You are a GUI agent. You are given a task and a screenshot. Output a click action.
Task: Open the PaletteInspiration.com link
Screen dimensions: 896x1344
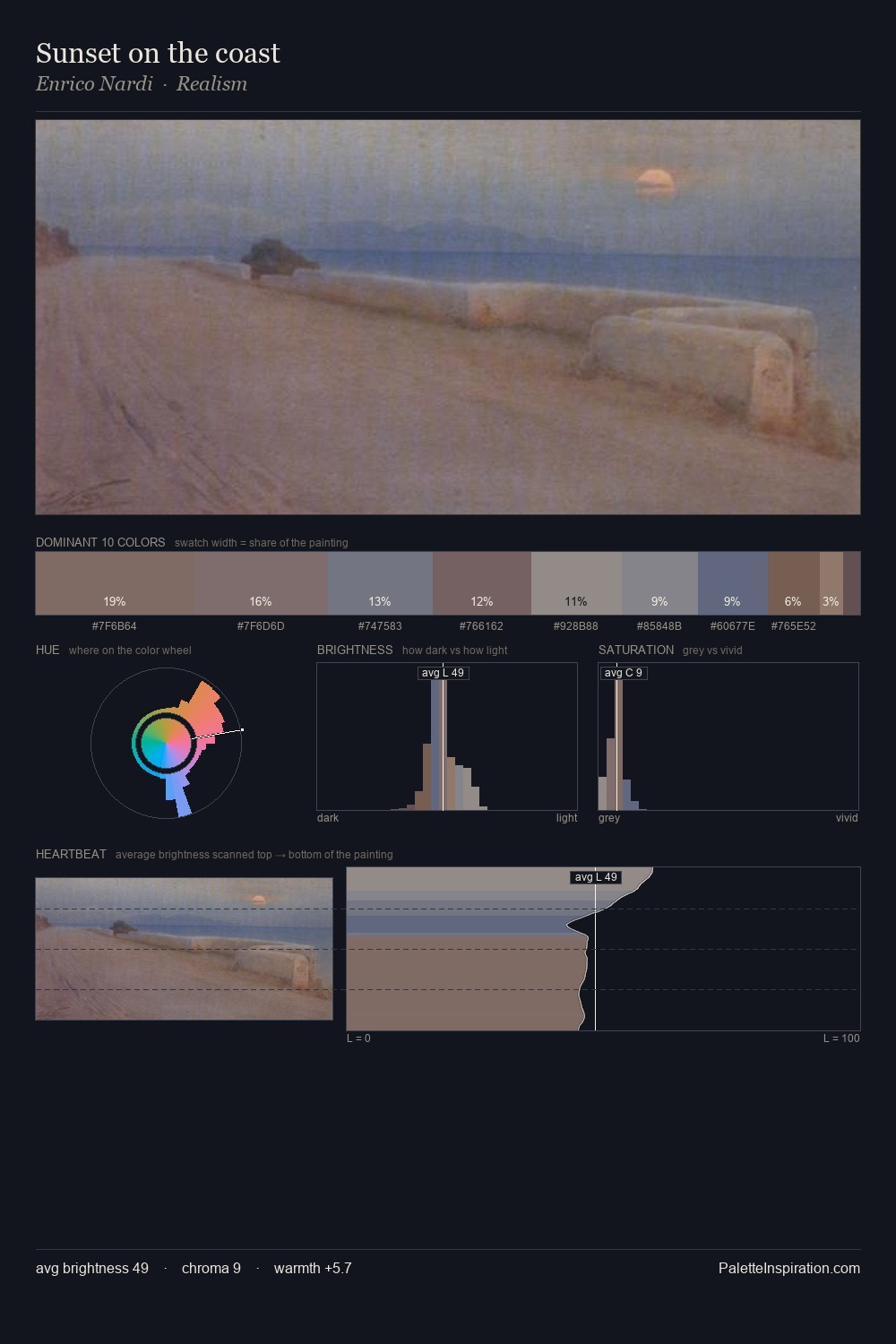coord(788,1268)
